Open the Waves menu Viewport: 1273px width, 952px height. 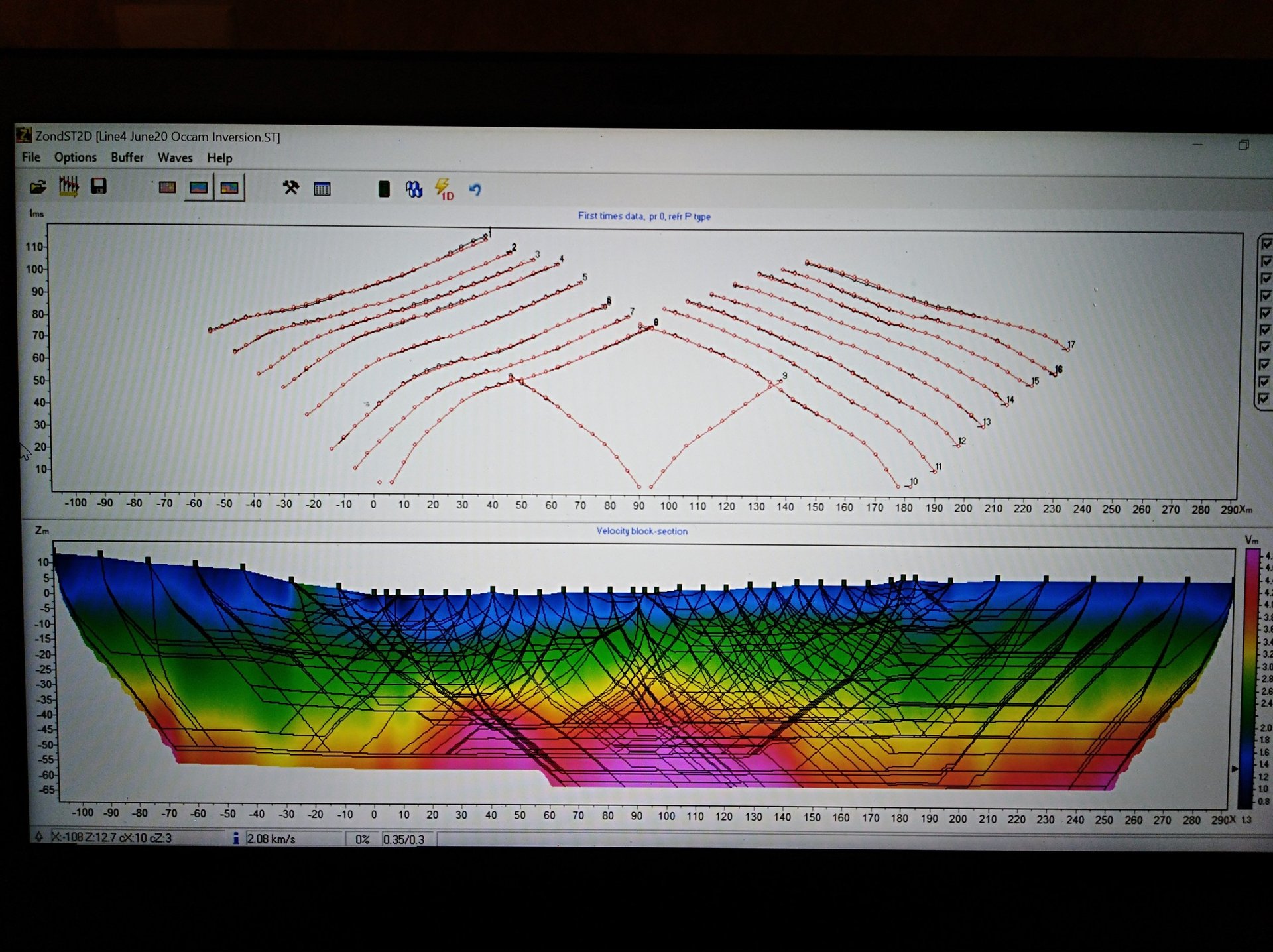pyautogui.click(x=175, y=158)
